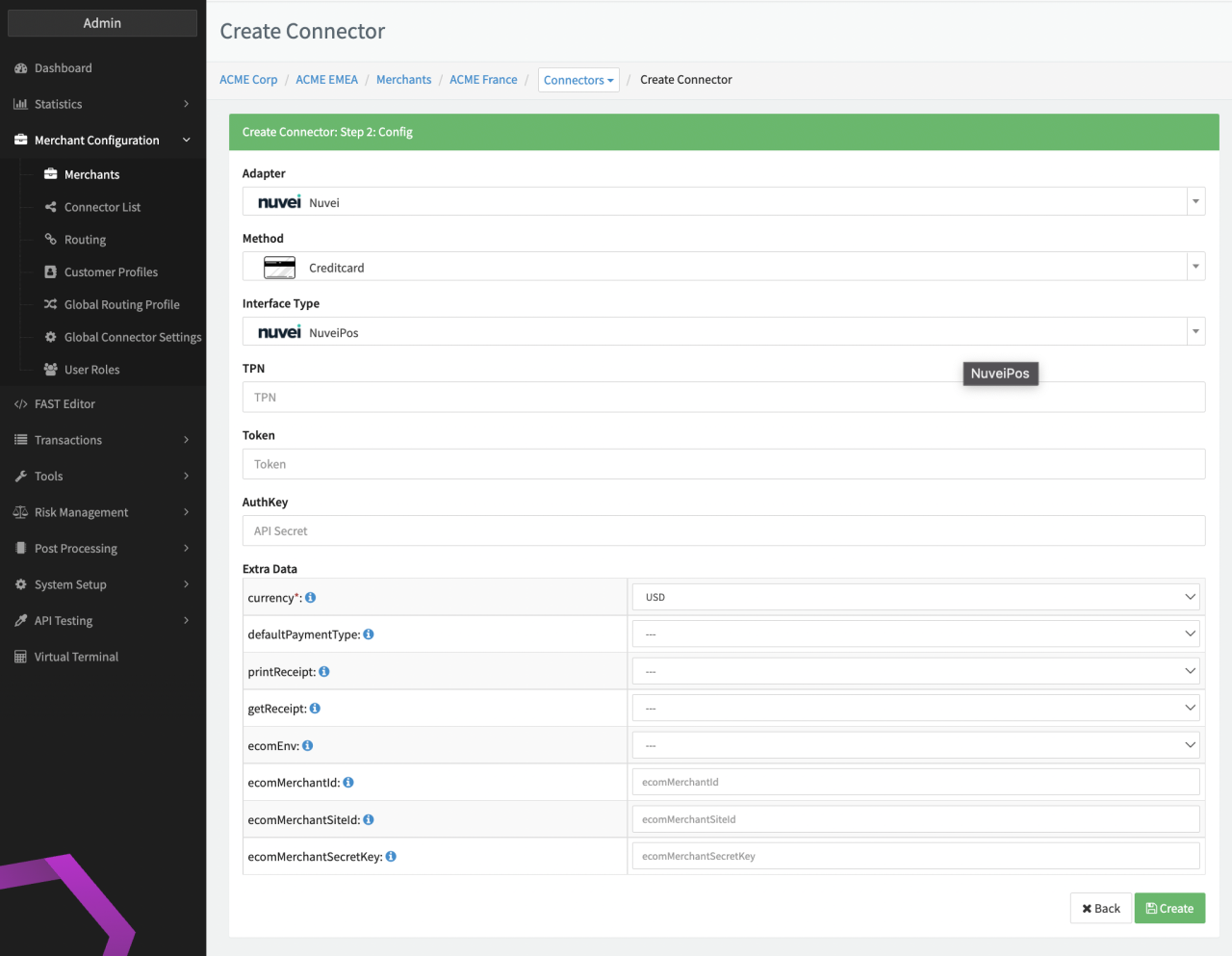Open Connector List in sidebar

102,207
